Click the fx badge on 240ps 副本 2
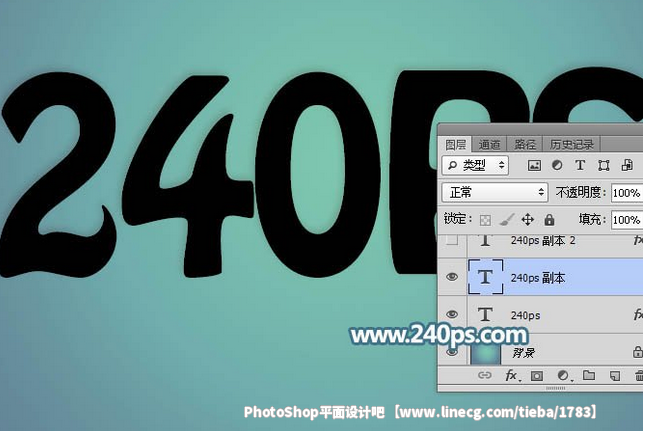This screenshot has height=431, width=652. 638,240
